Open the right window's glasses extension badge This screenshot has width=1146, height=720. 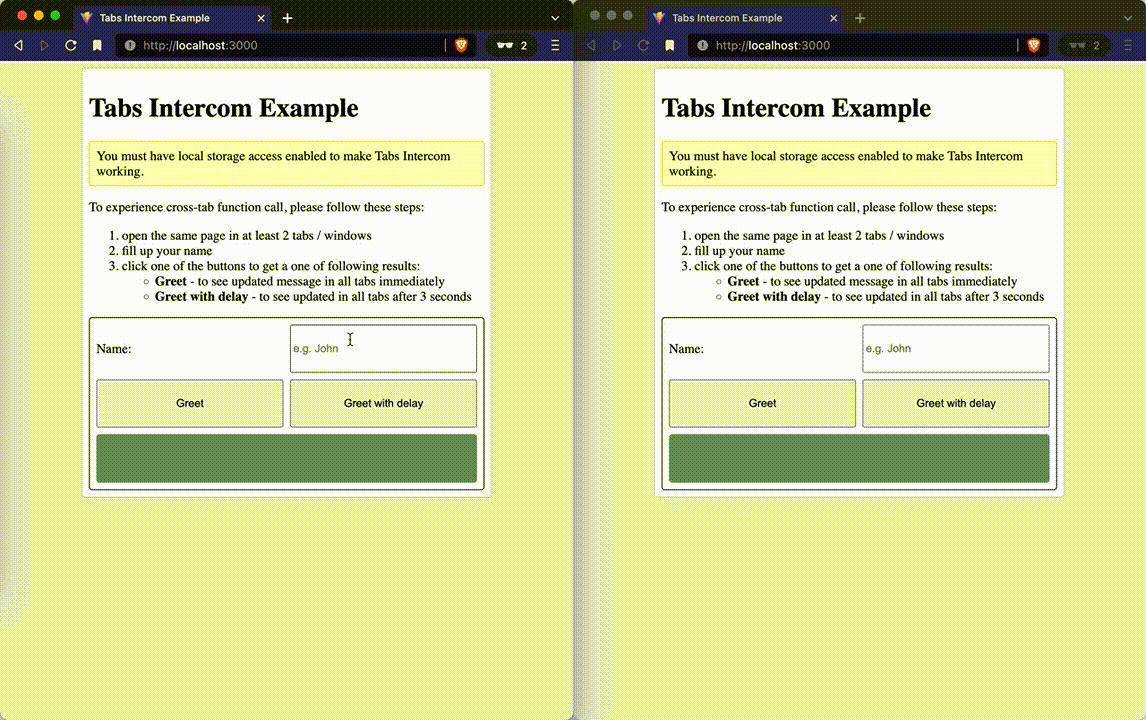pyautogui.click(x=1085, y=45)
